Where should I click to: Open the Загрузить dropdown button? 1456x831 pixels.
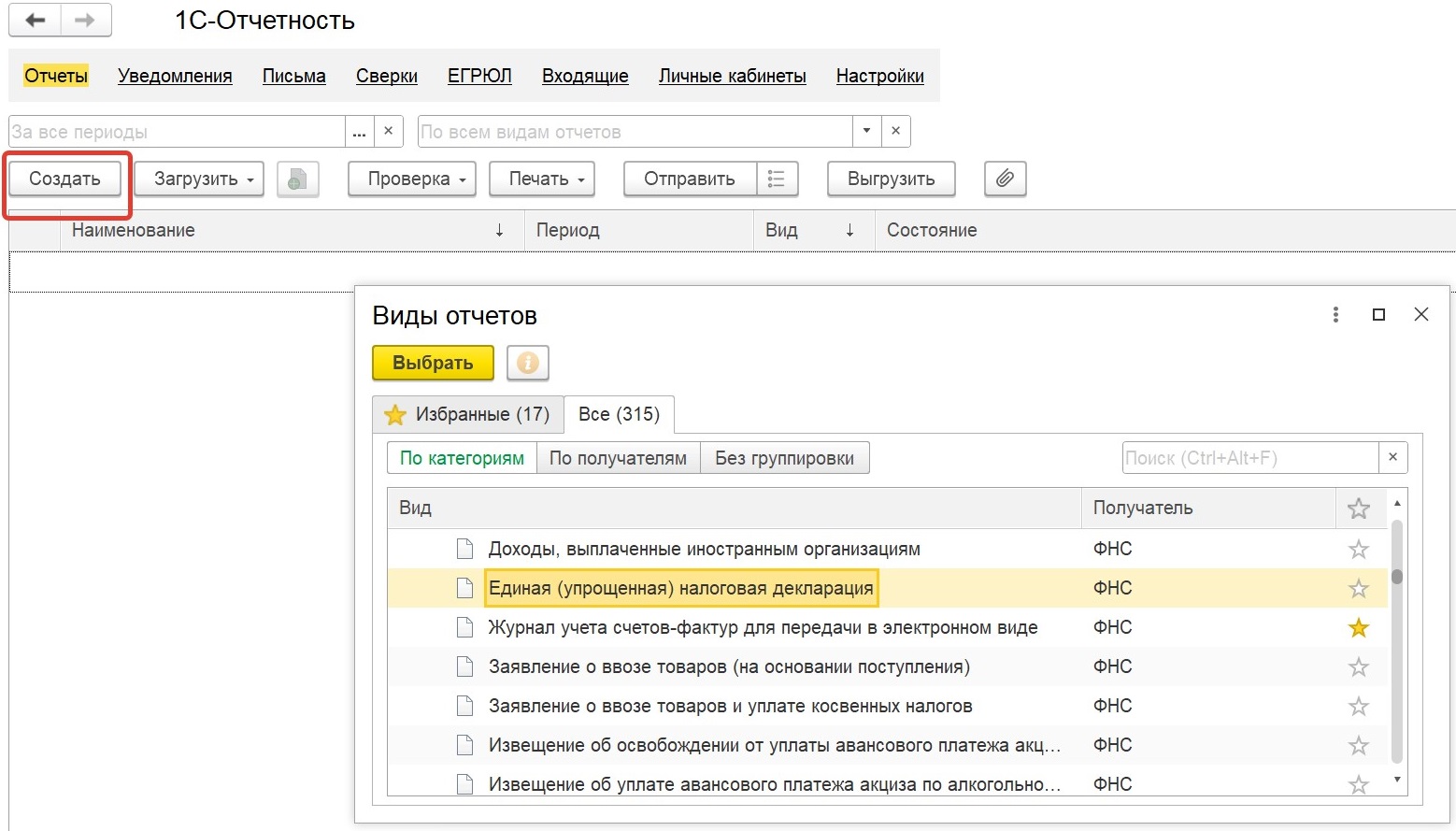click(x=199, y=179)
